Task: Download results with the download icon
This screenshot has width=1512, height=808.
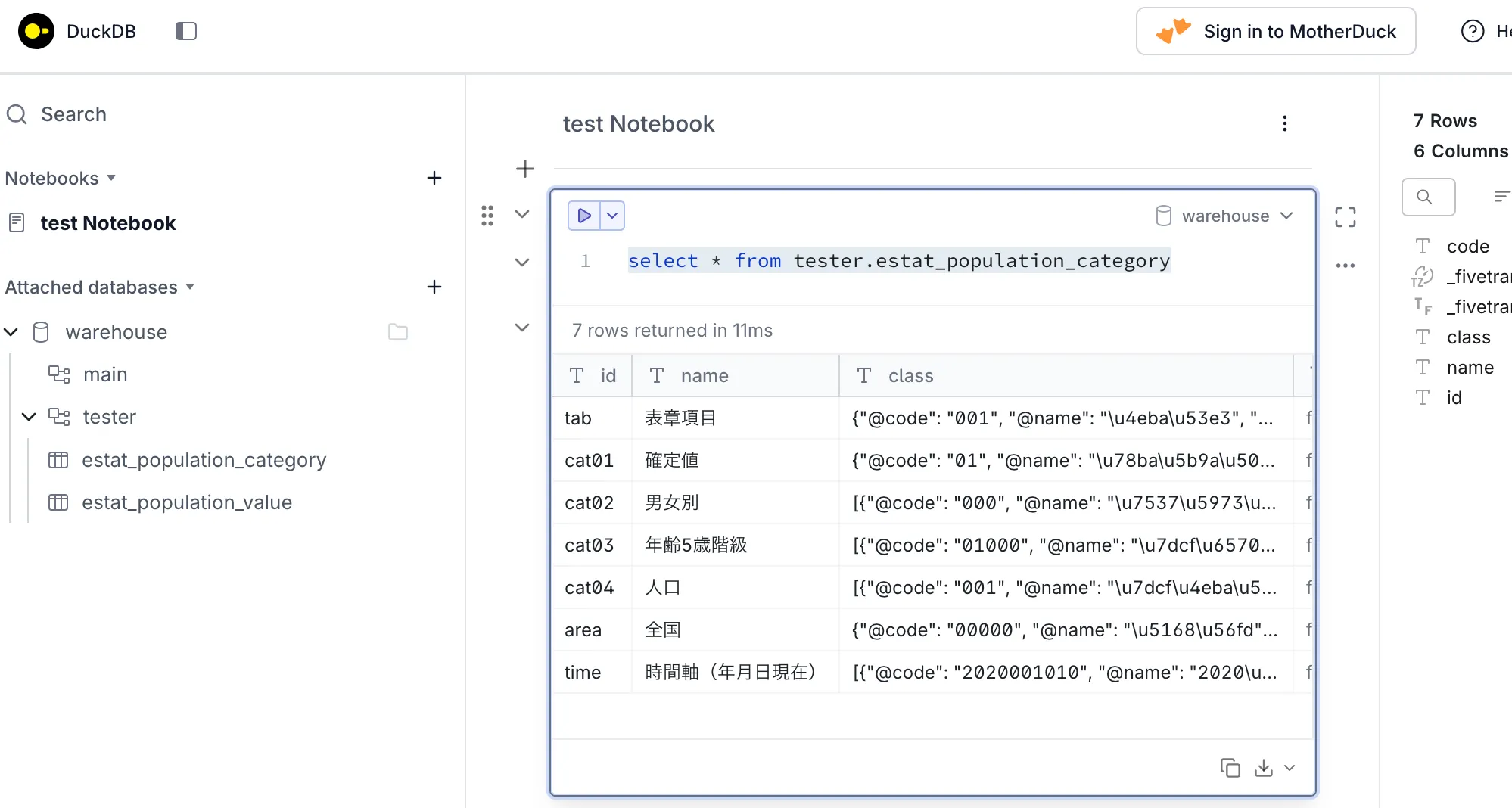Action: click(1264, 768)
